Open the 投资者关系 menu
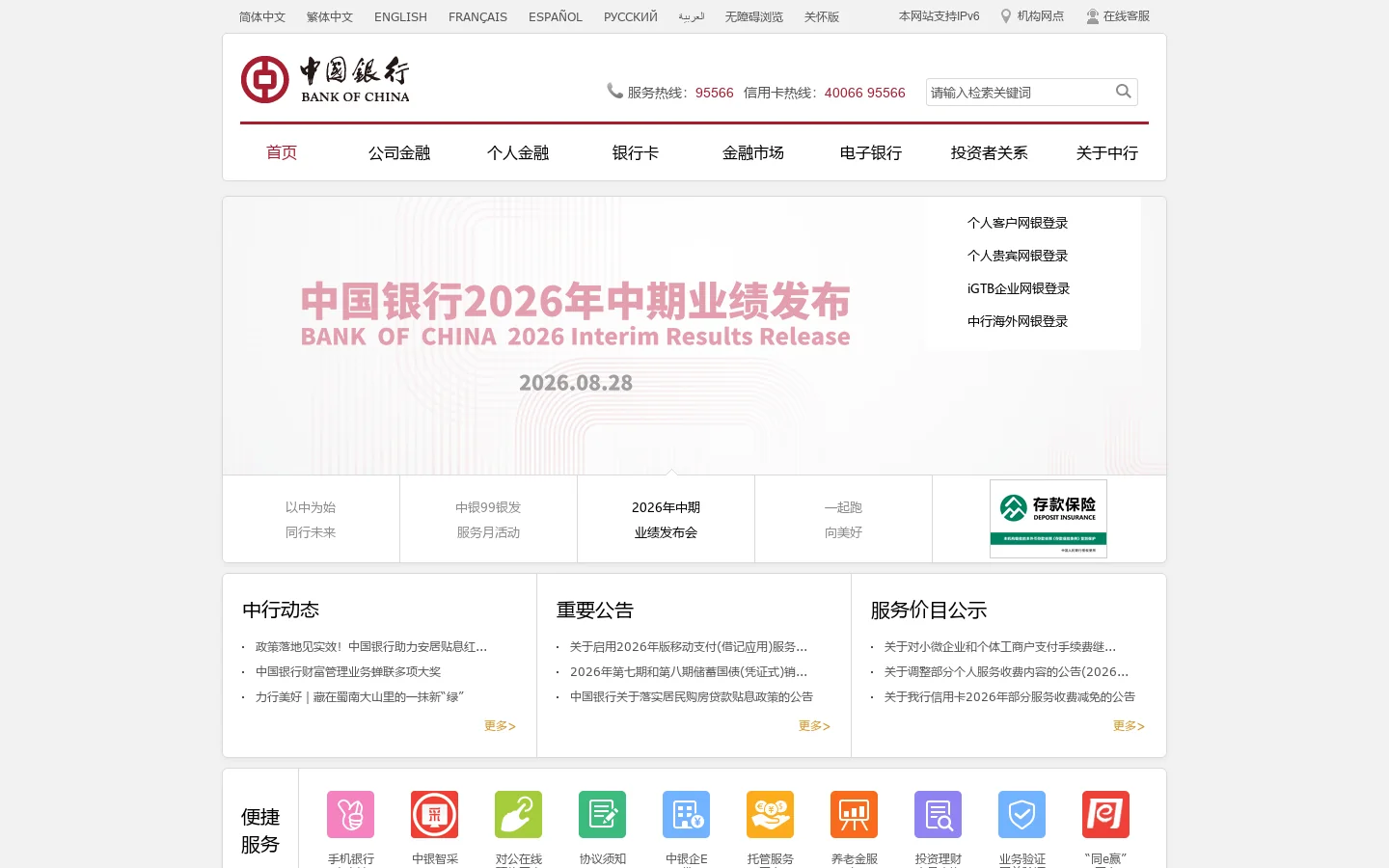 point(990,152)
